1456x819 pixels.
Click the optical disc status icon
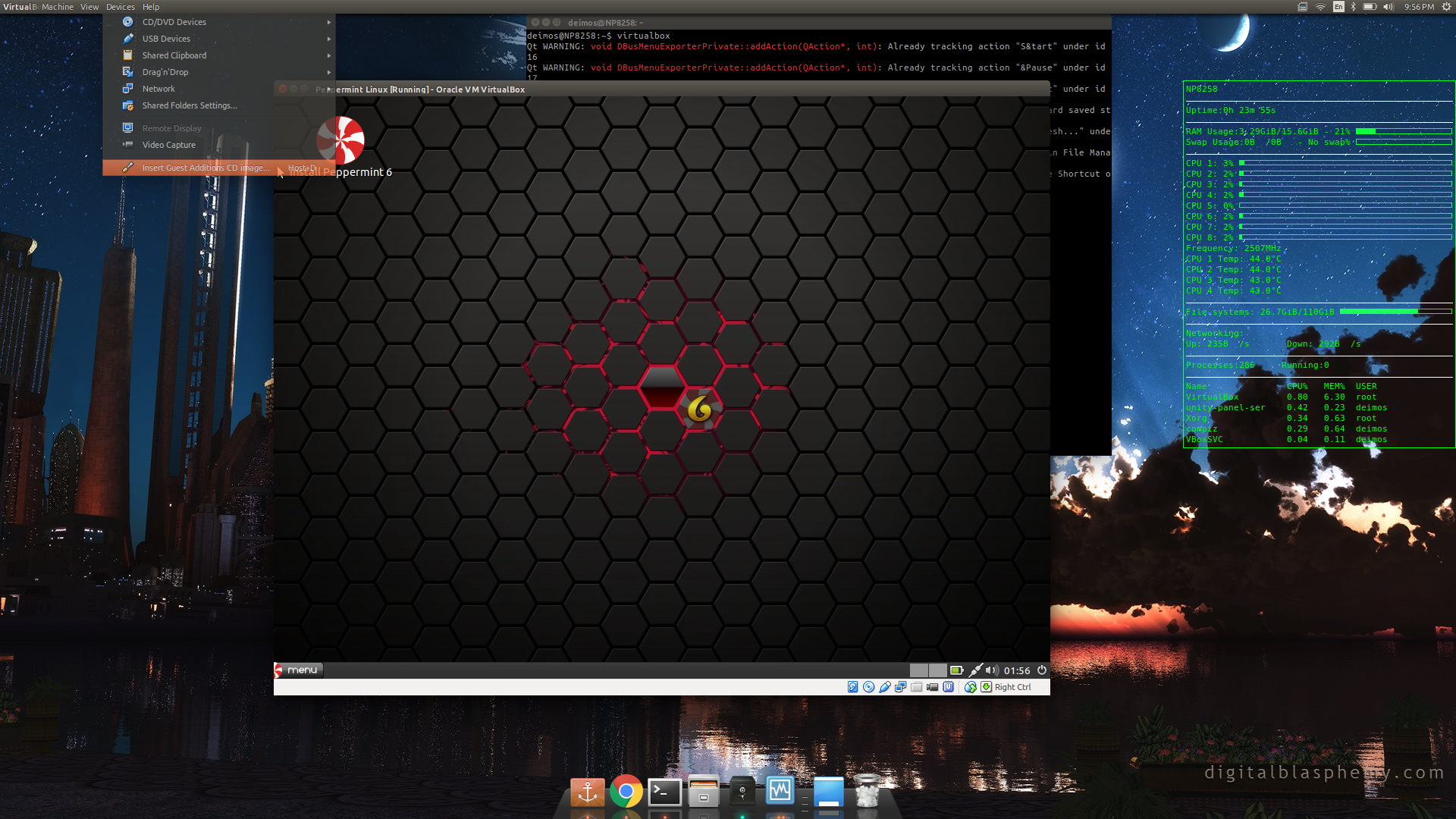point(868,687)
